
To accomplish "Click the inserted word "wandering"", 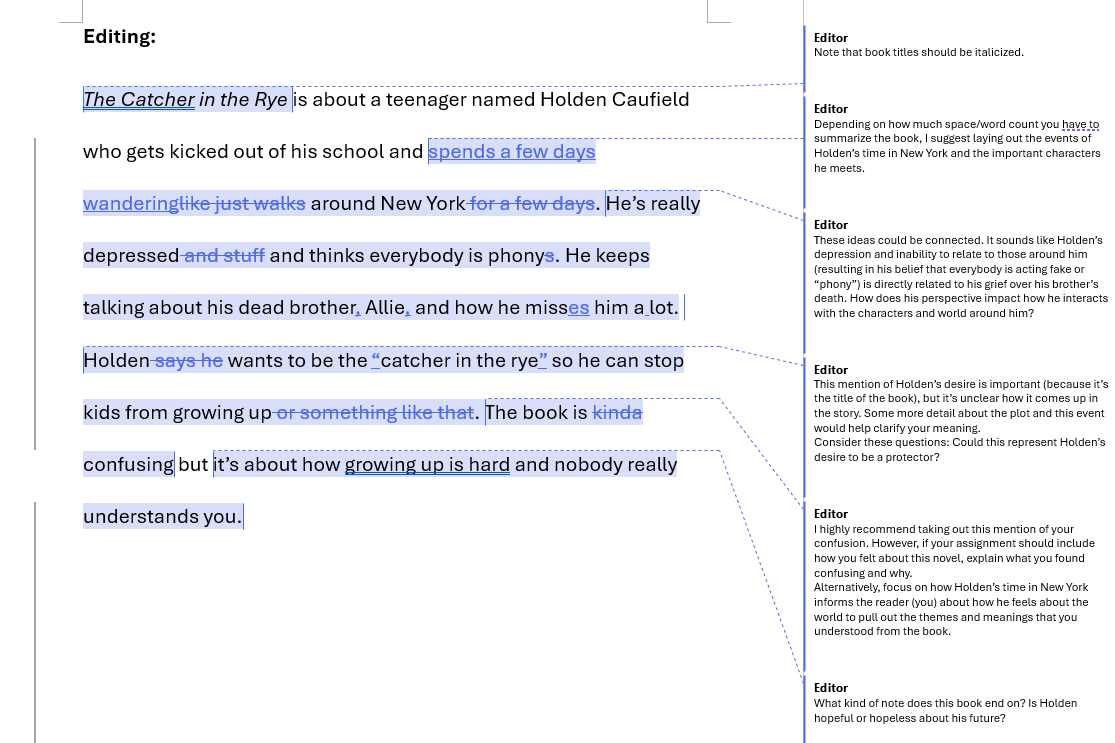I will click(x=130, y=203).
